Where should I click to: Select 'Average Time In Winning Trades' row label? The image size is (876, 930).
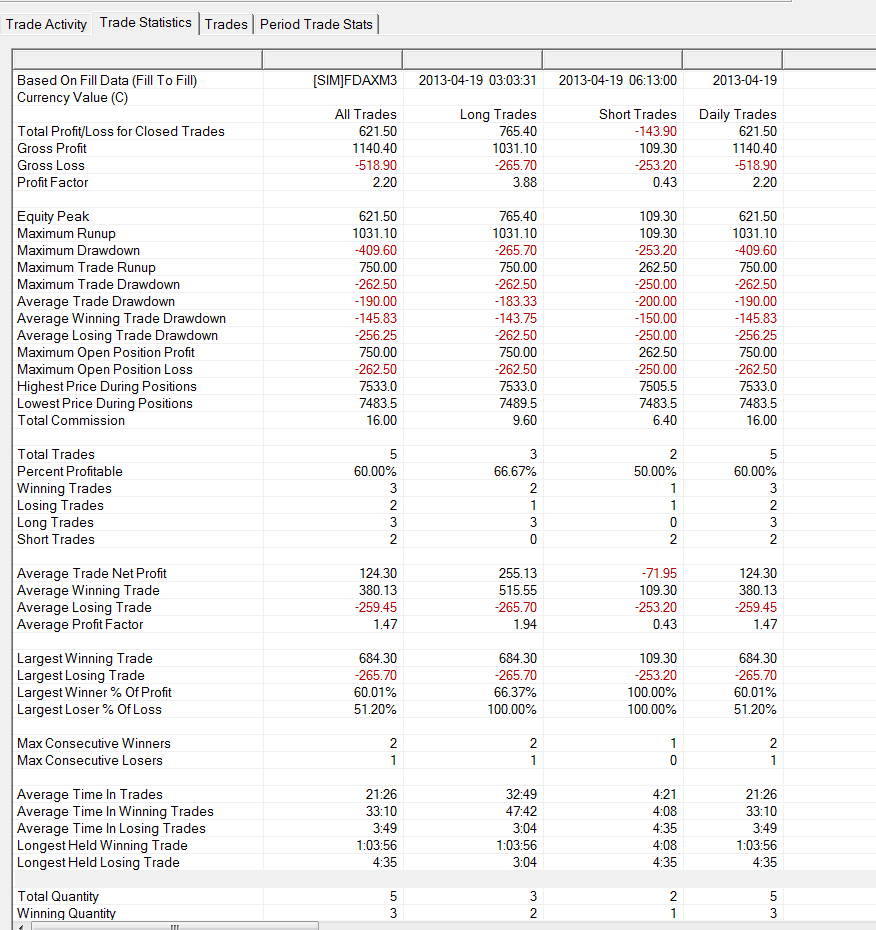(116, 811)
